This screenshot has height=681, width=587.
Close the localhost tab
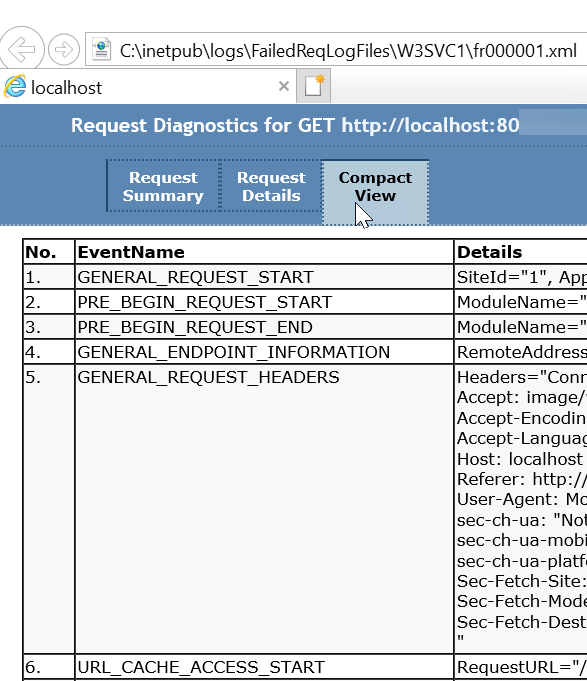(x=284, y=86)
